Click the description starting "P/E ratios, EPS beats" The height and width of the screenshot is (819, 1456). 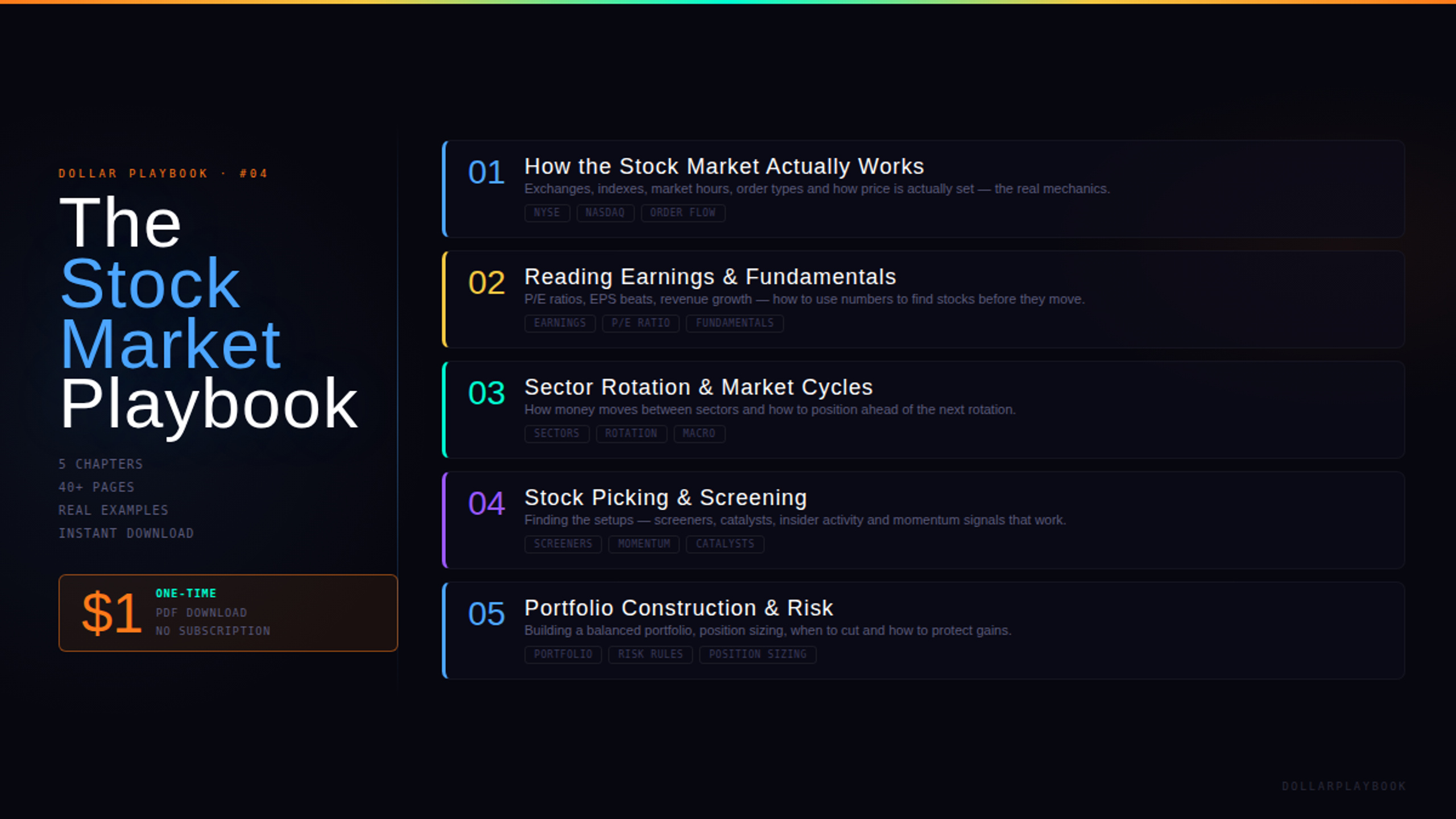804,299
